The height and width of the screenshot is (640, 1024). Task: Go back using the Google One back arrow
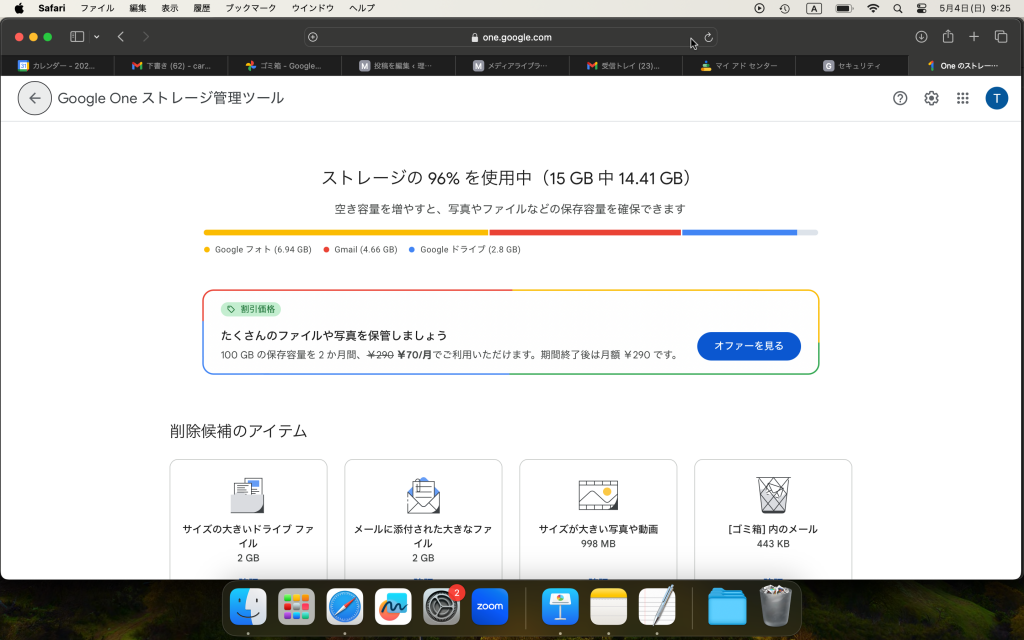(35, 98)
